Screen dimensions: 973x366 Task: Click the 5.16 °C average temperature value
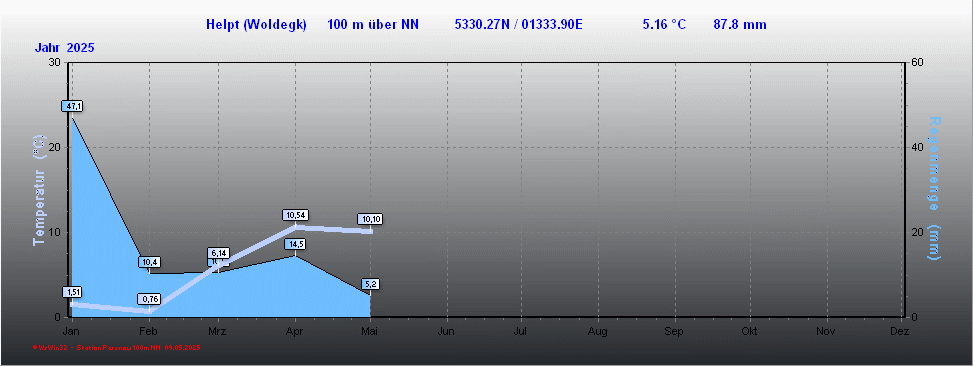pos(665,25)
